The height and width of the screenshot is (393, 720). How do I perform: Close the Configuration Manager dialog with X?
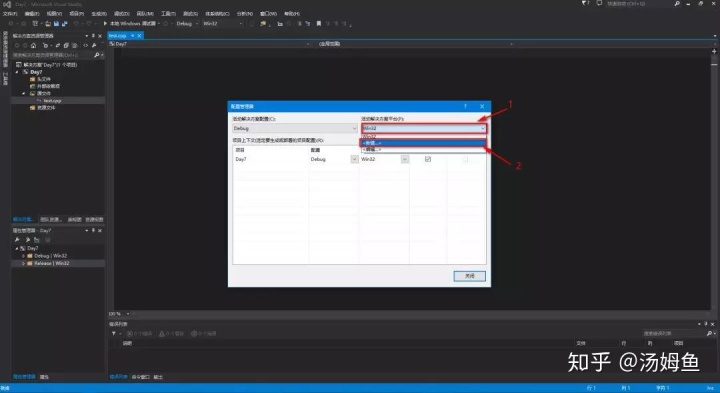coord(482,106)
